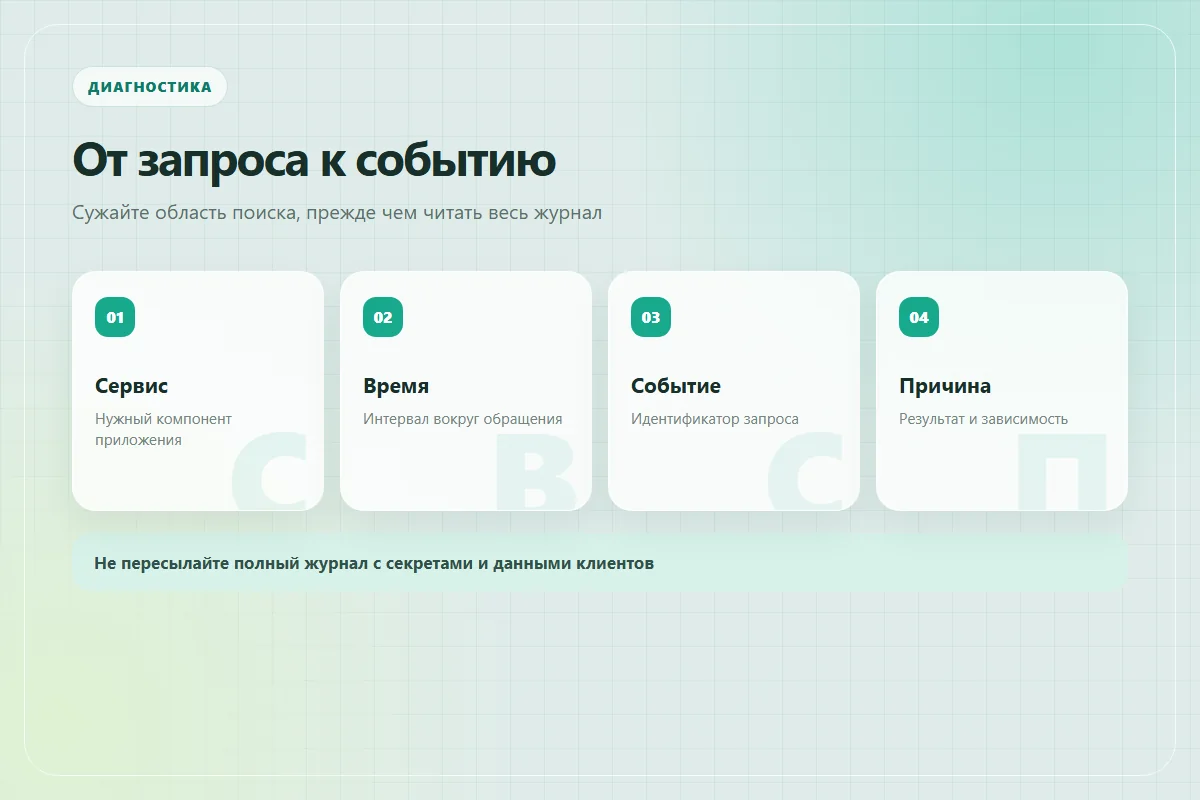Click the 03 step badge

click(x=651, y=317)
